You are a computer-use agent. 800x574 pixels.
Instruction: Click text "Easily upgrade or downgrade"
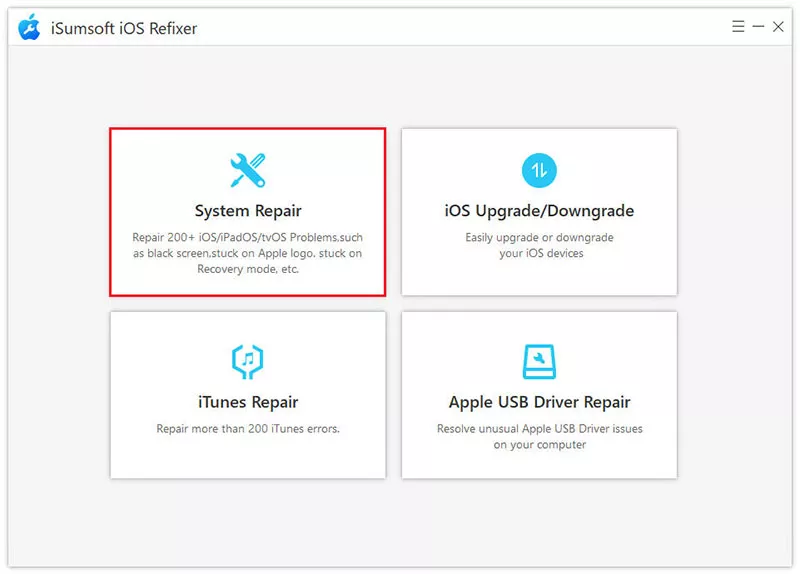pos(539,238)
